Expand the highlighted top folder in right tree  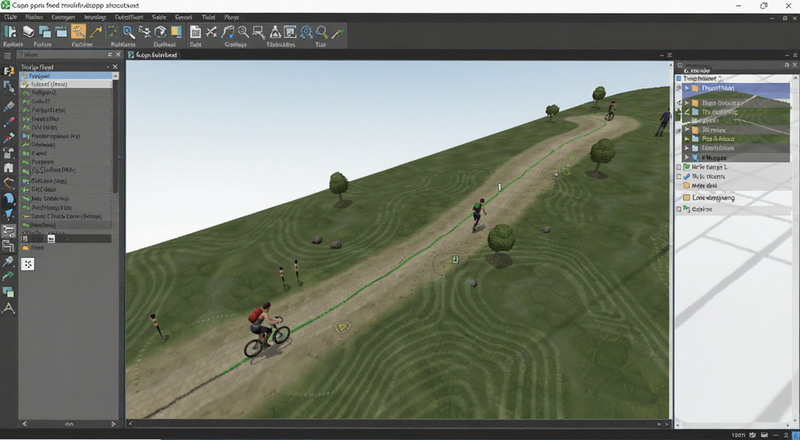[x=687, y=88]
